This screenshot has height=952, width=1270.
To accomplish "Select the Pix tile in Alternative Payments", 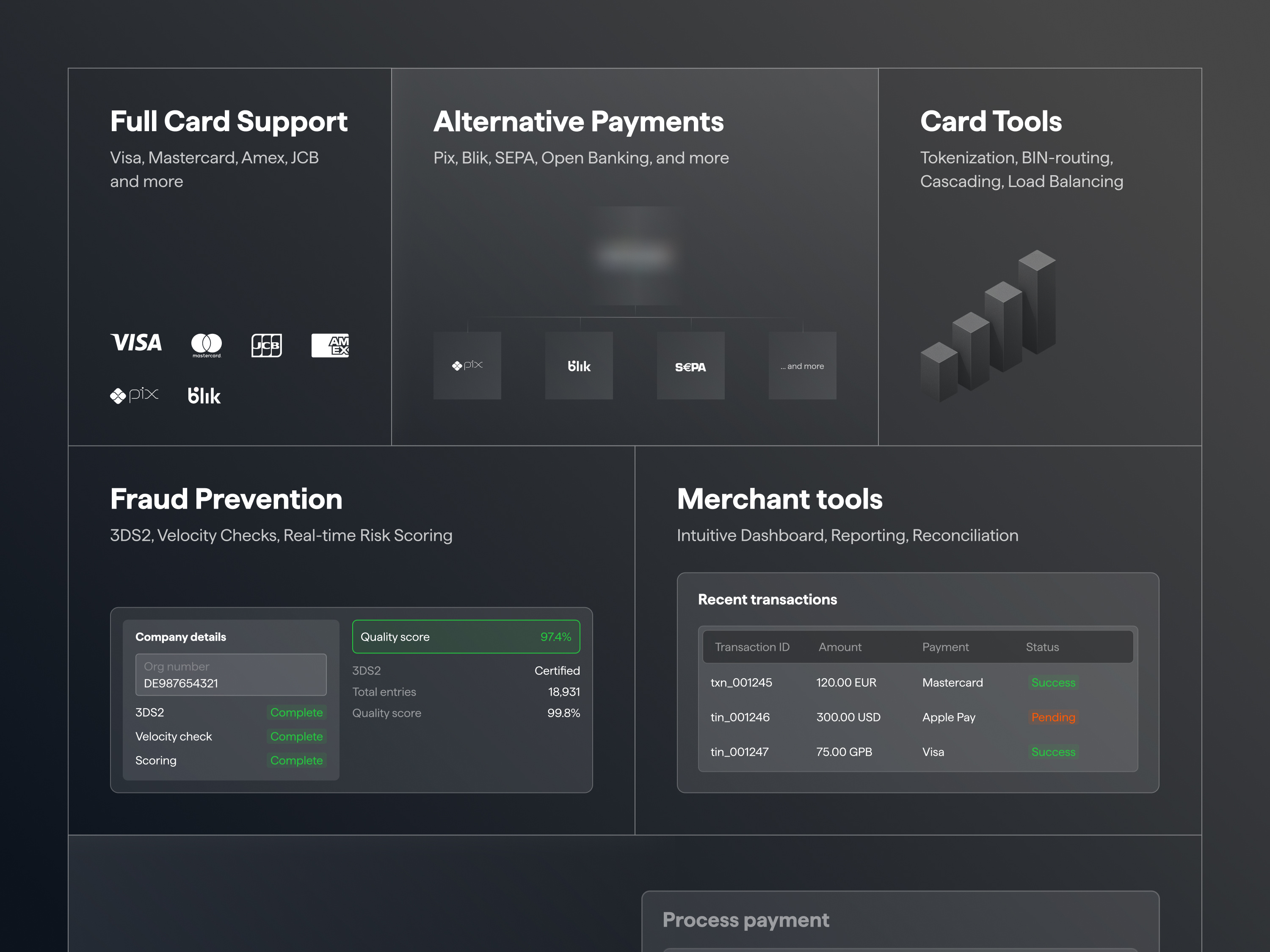I will point(467,366).
